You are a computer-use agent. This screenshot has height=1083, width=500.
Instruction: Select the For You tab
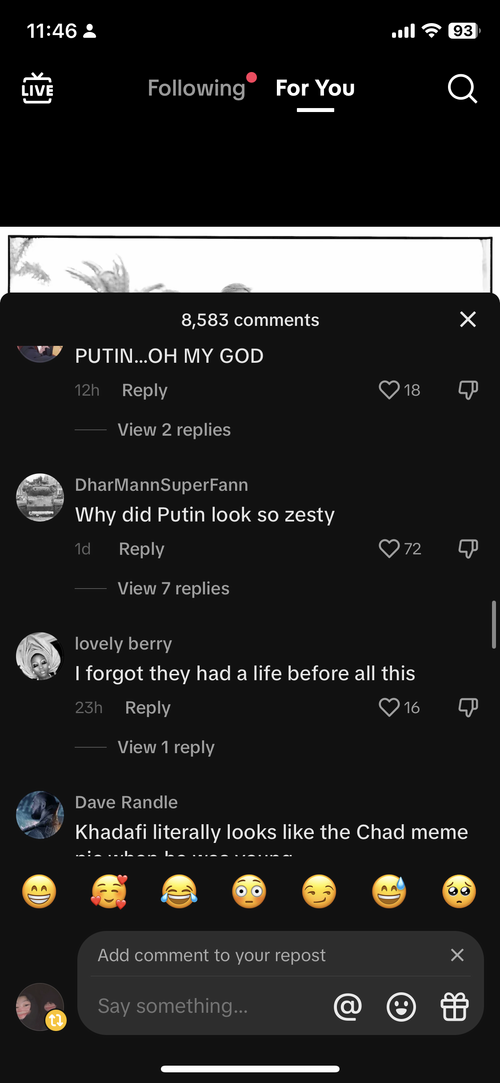click(315, 88)
